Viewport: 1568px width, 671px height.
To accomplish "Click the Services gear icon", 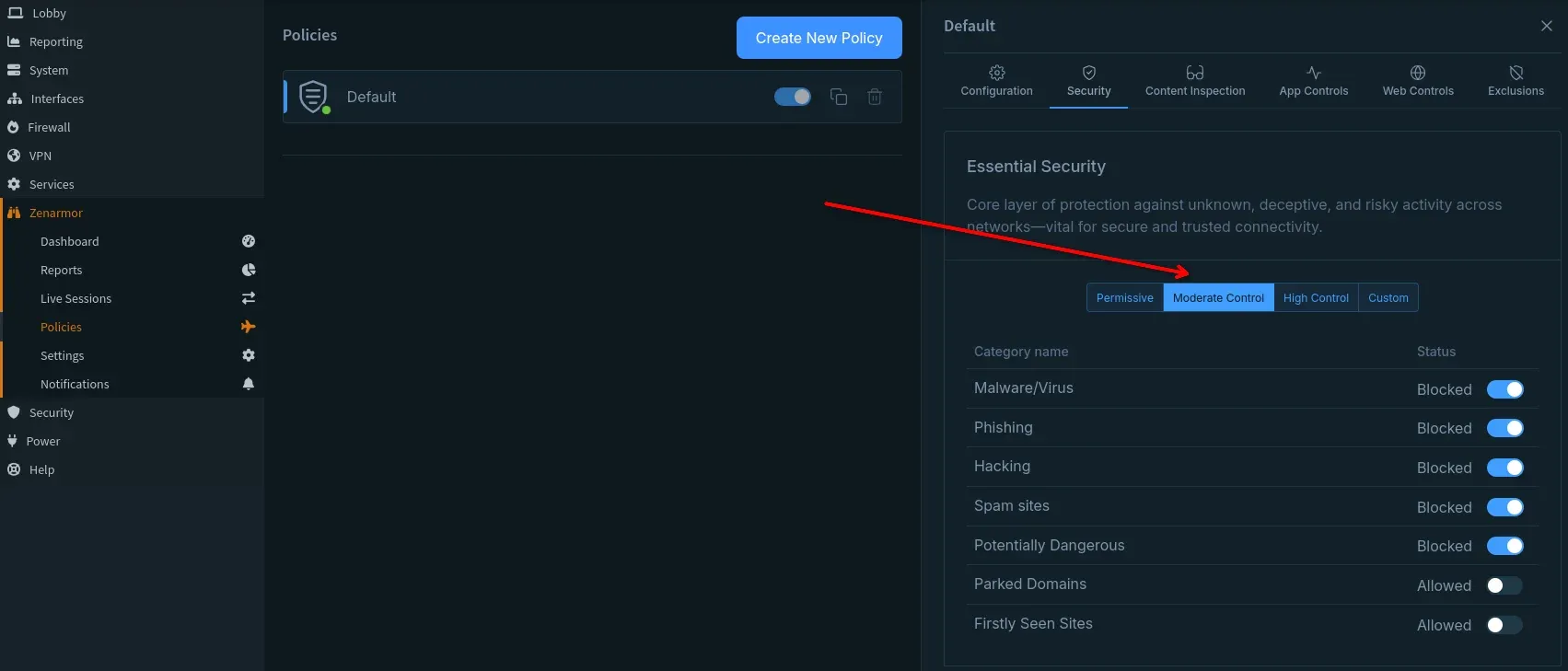I will pyautogui.click(x=14, y=184).
